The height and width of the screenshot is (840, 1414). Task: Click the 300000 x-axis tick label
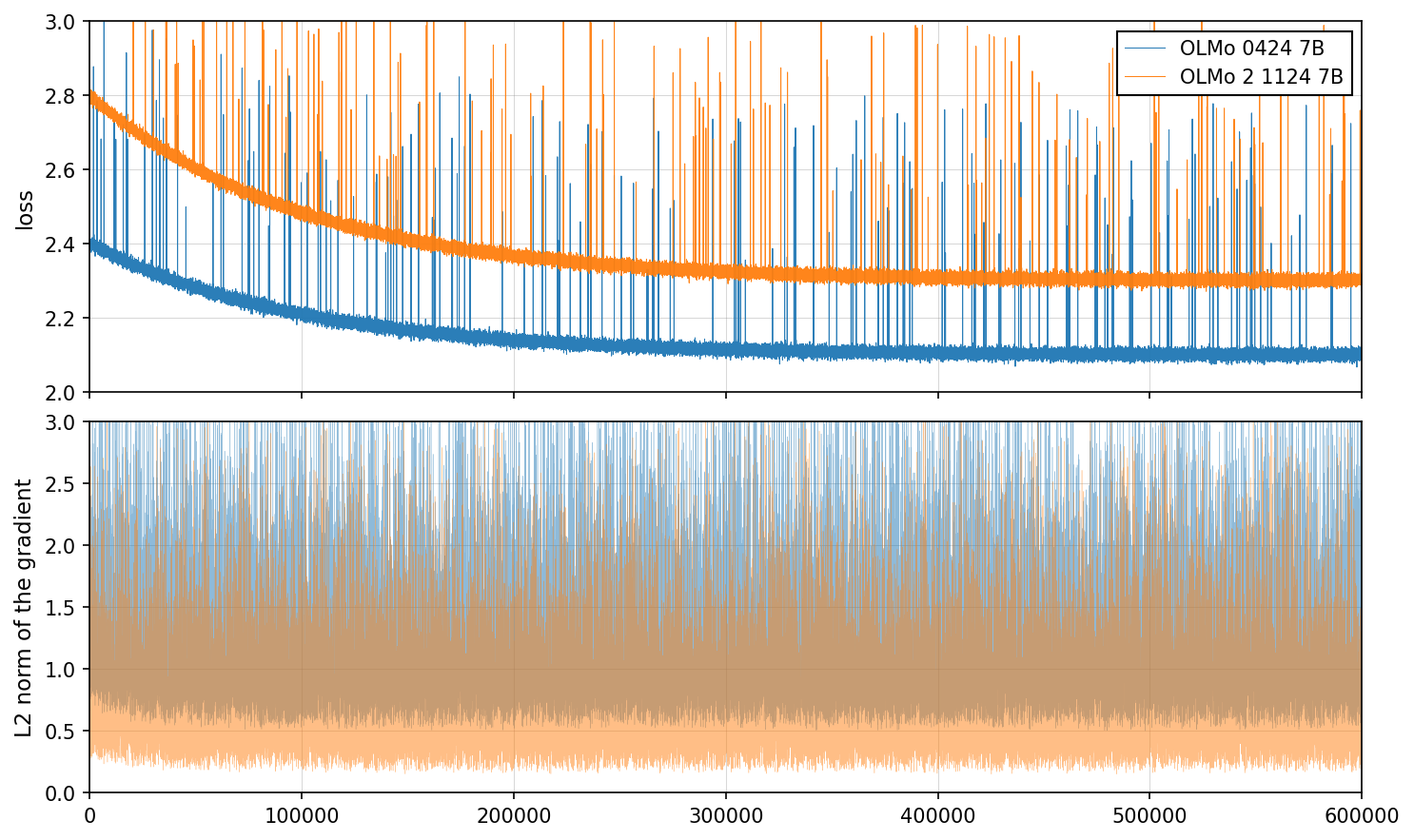pyautogui.click(x=726, y=816)
